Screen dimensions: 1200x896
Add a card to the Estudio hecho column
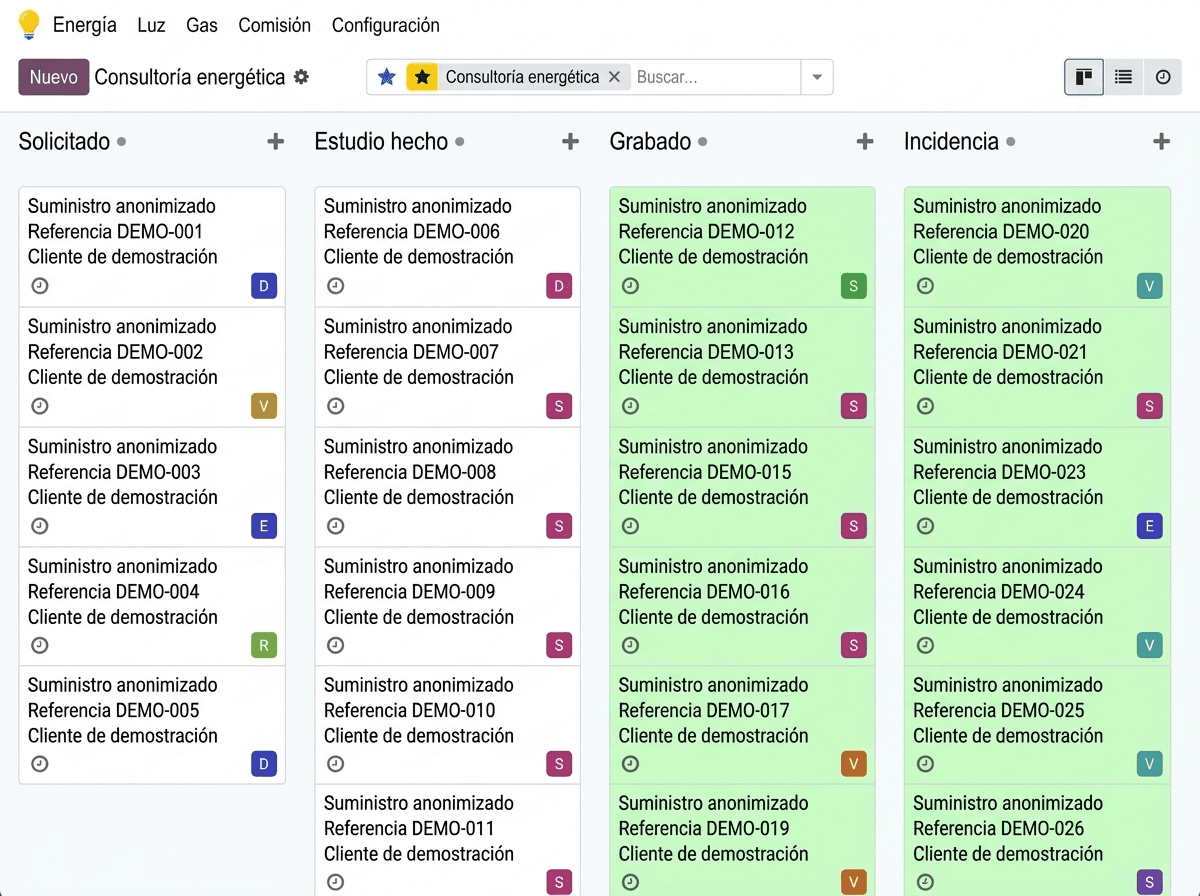point(570,142)
